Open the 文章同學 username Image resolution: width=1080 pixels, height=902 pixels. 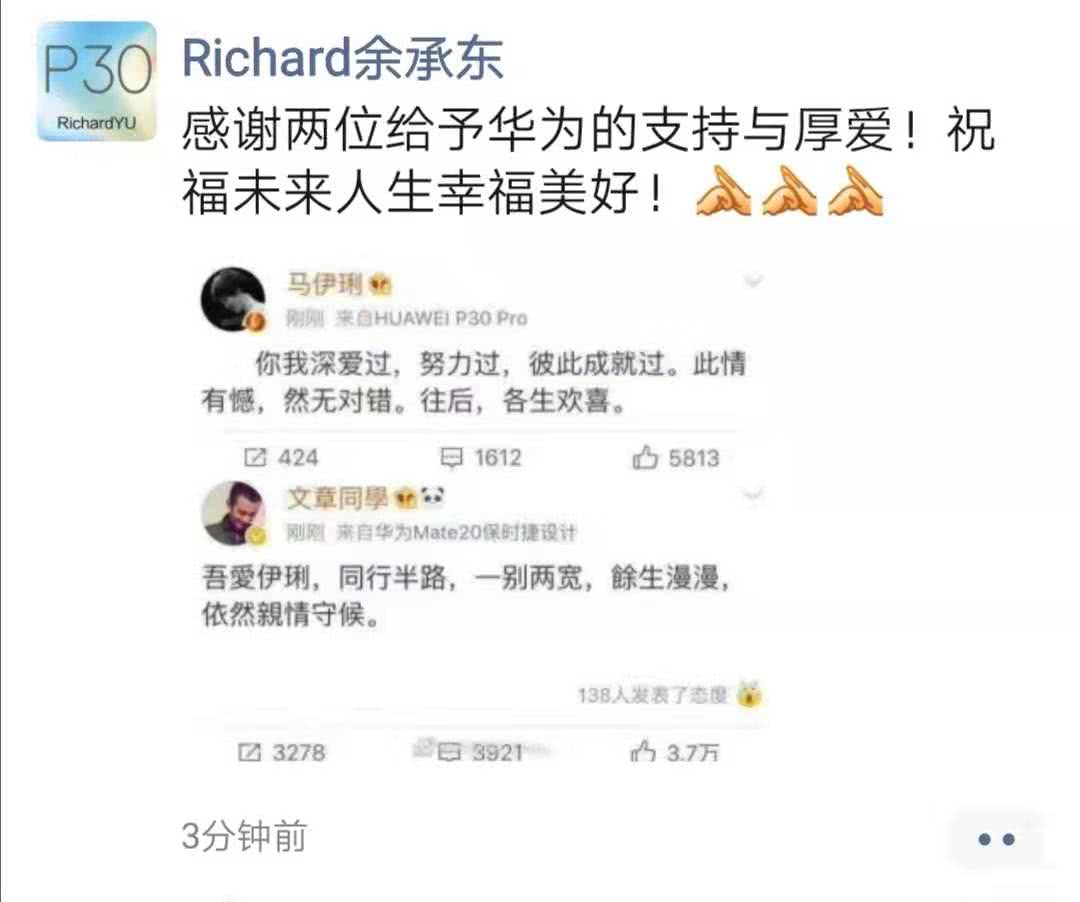(338, 498)
